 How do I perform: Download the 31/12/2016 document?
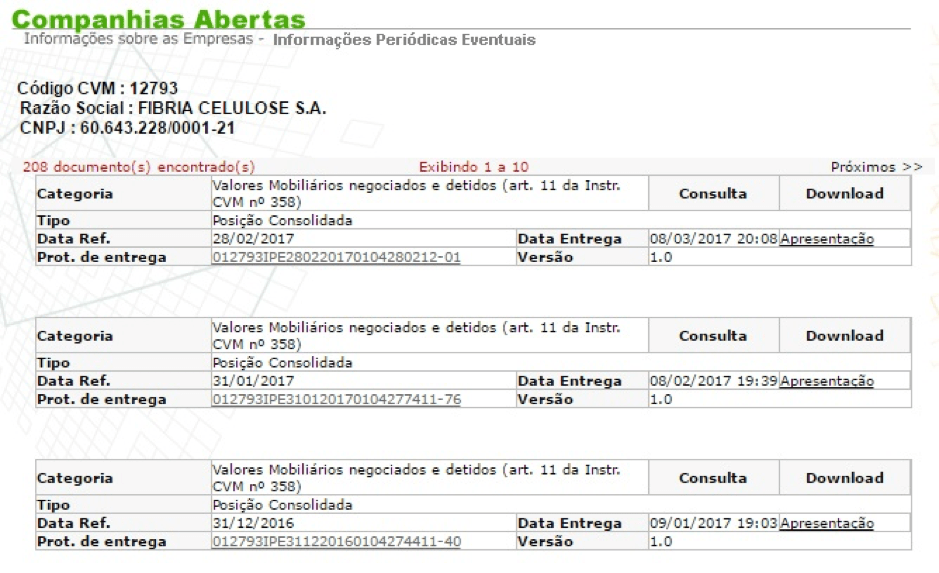844,478
